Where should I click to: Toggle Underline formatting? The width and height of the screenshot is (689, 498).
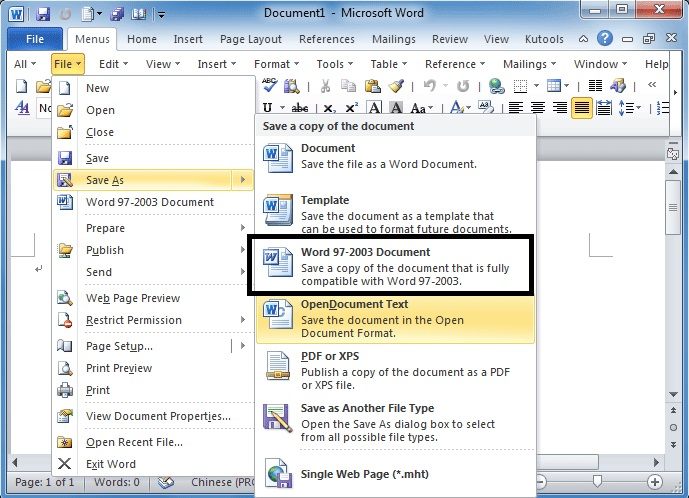[268, 108]
